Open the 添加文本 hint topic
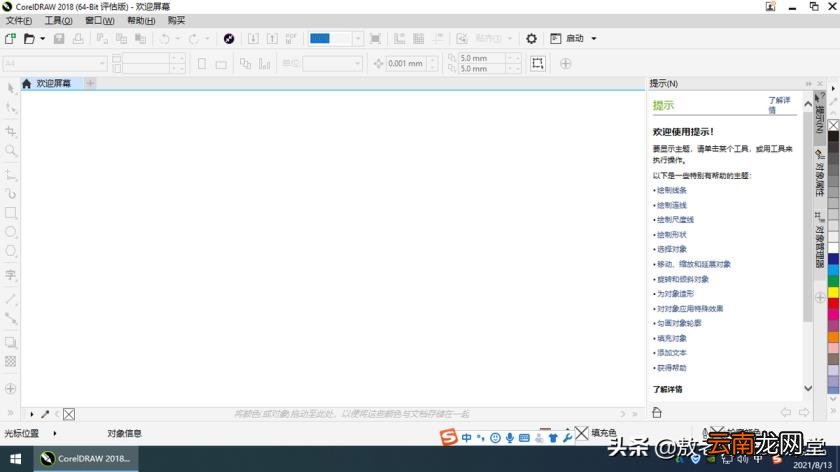This screenshot has height=472, width=840. pos(672,353)
